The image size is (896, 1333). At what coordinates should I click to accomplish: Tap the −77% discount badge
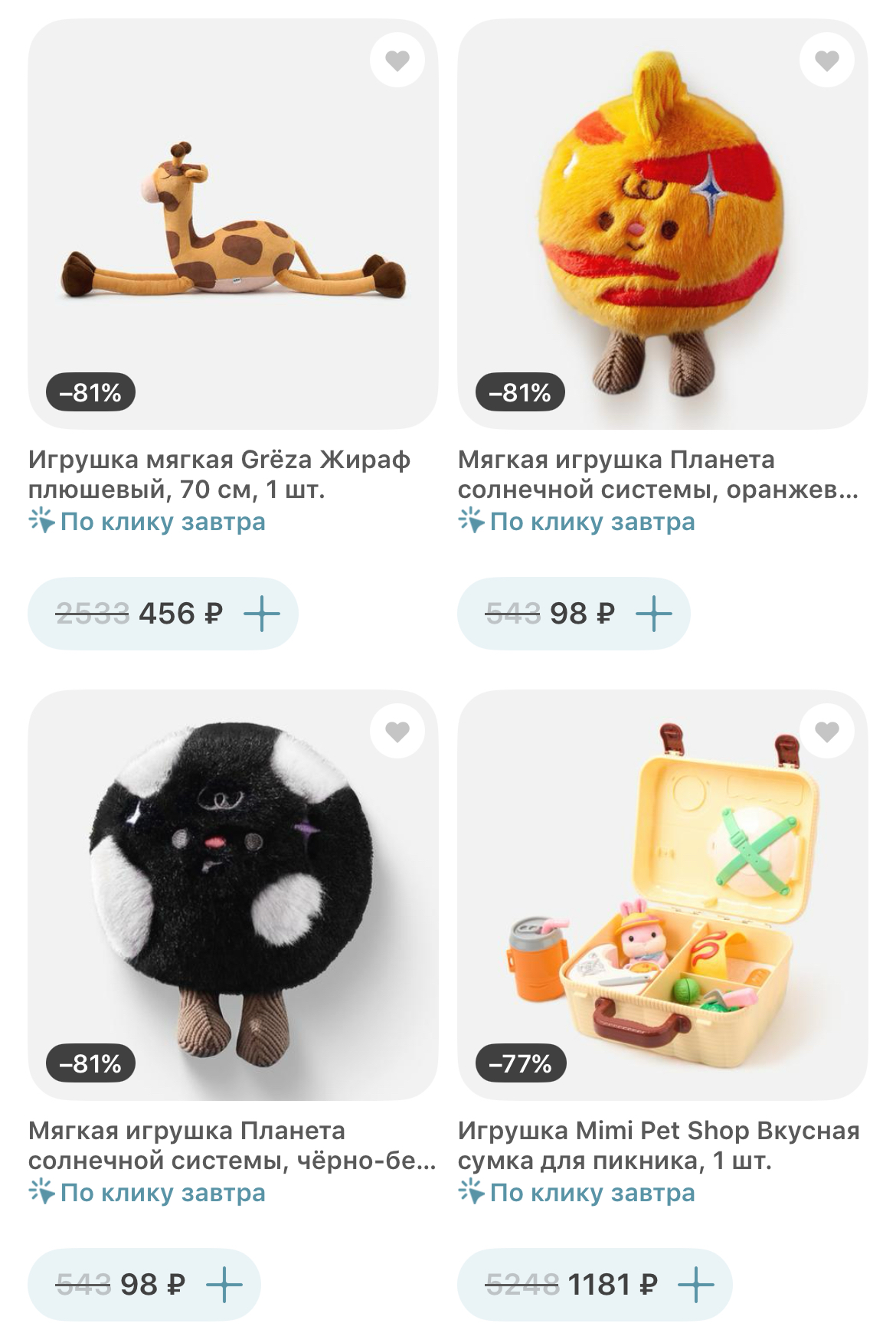[x=521, y=1063]
